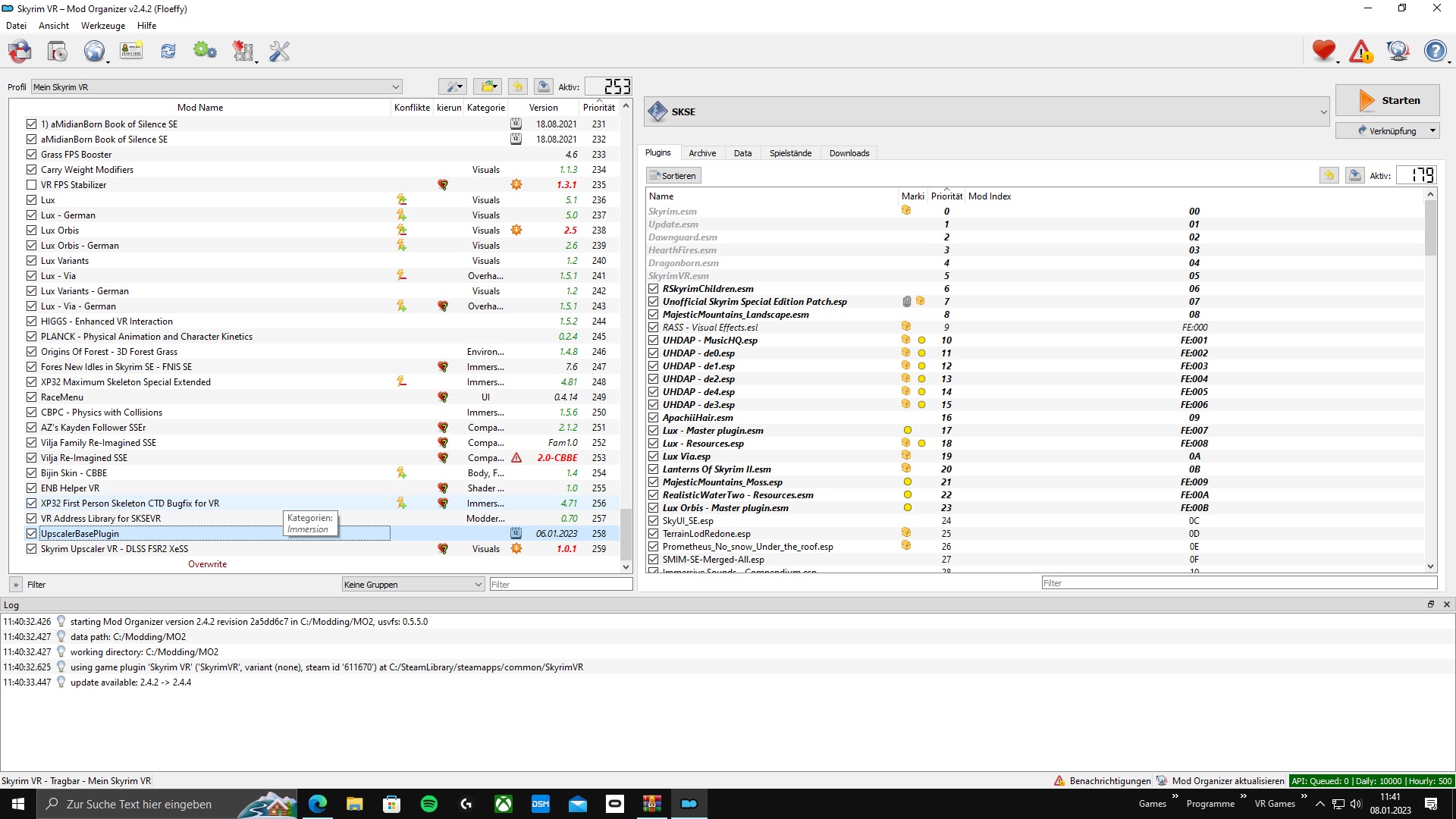This screenshot has width=1456, height=819.
Task: Click the red heart endorse icon
Action: point(1323,51)
